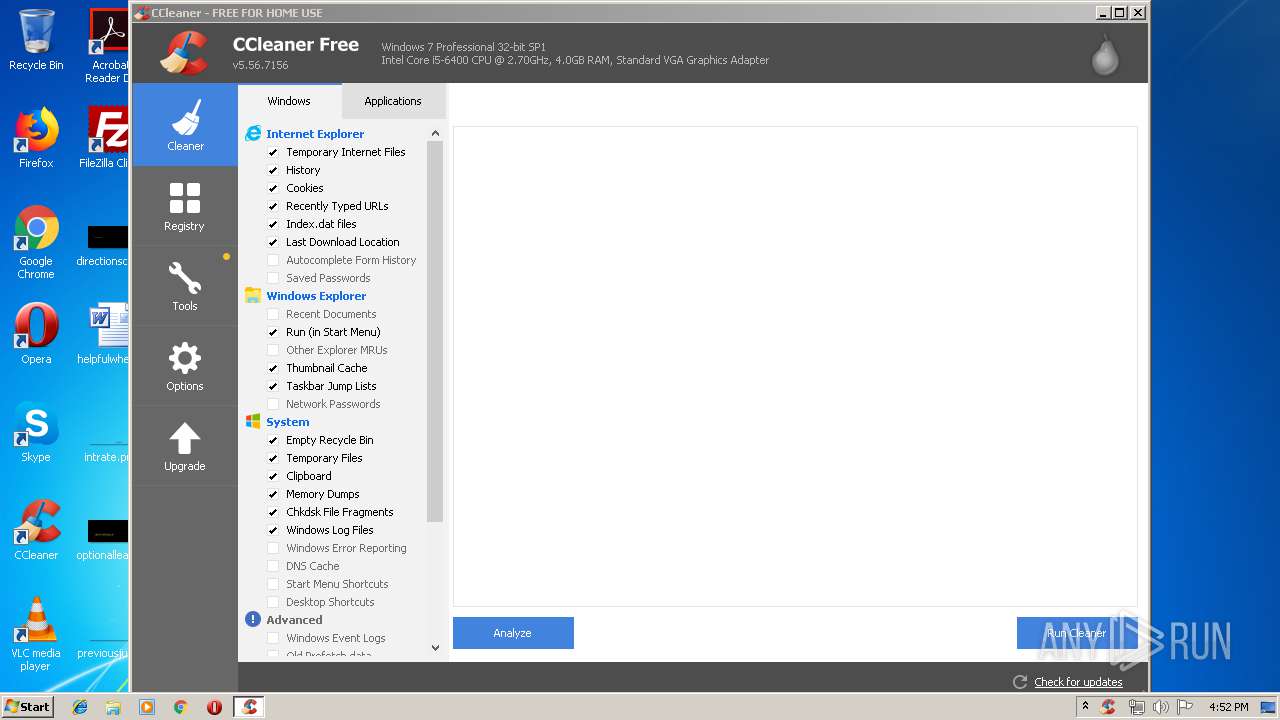Open the Windows Start menu
Viewport: 1280px width, 720px height.
[x=28, y=707]
